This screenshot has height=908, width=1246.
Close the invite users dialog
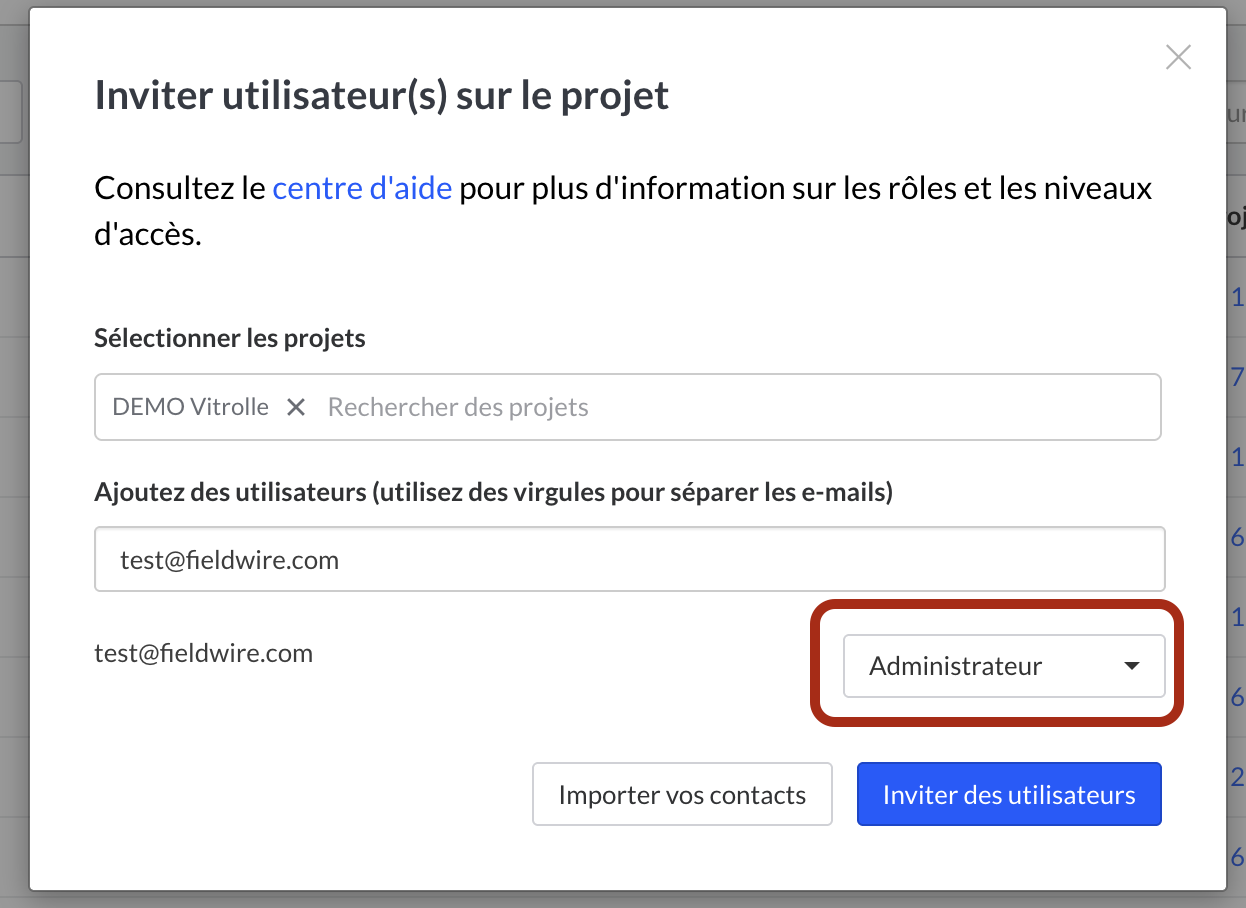pos(1178,58)
